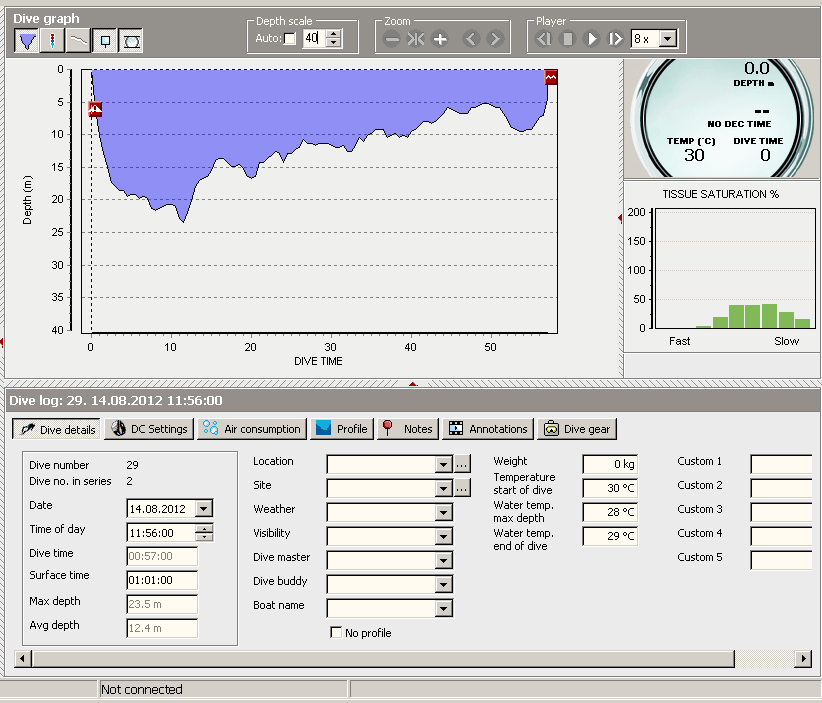Click the Custom 5 input field
Viewport: 822px width, 703px height.
(782, 560)
